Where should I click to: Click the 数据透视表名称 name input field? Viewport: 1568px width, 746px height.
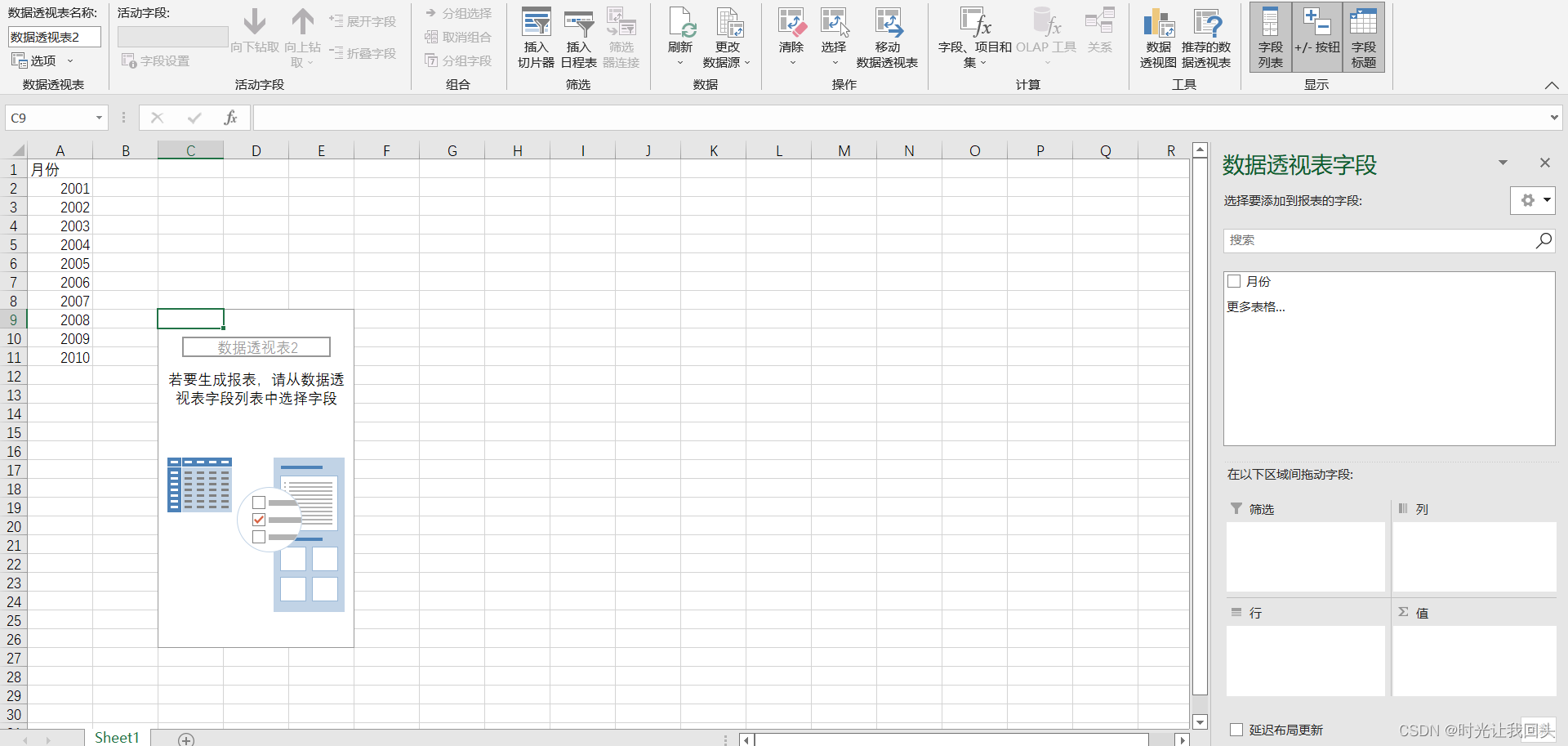coord(54,37)
